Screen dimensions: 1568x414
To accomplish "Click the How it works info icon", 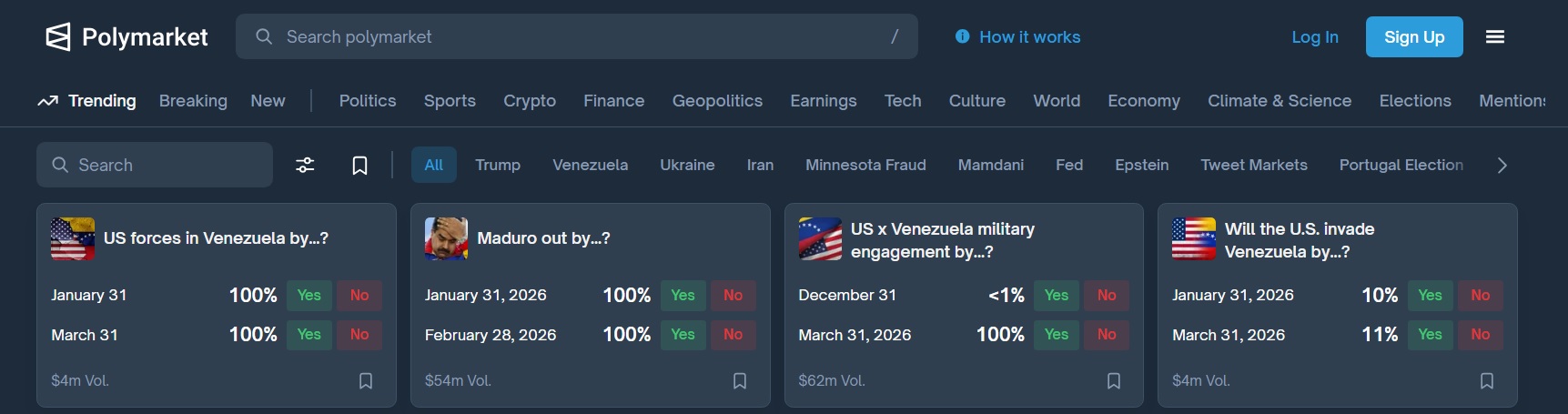I will pos(962,36).
